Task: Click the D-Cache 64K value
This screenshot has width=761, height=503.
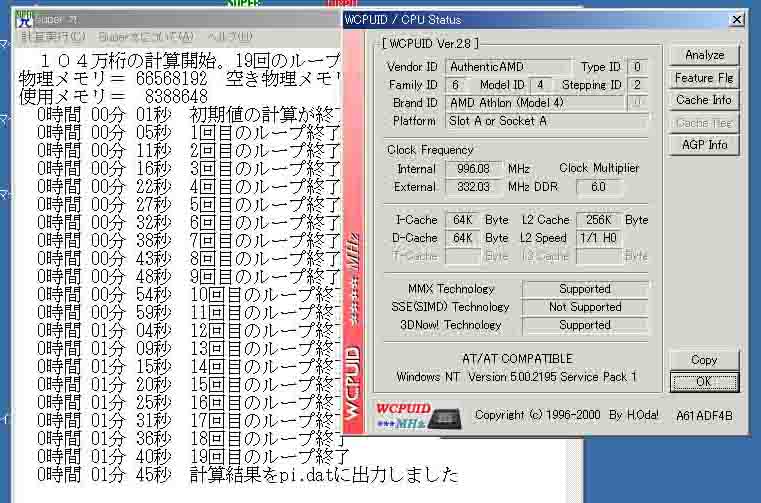Action: click(463, 238)
